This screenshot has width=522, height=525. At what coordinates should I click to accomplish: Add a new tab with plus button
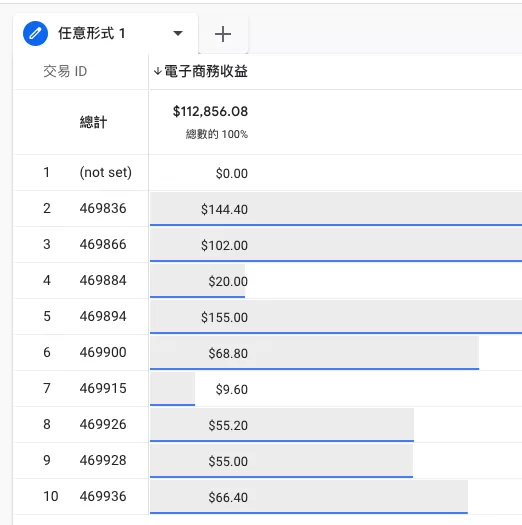(x=223, y=34)
